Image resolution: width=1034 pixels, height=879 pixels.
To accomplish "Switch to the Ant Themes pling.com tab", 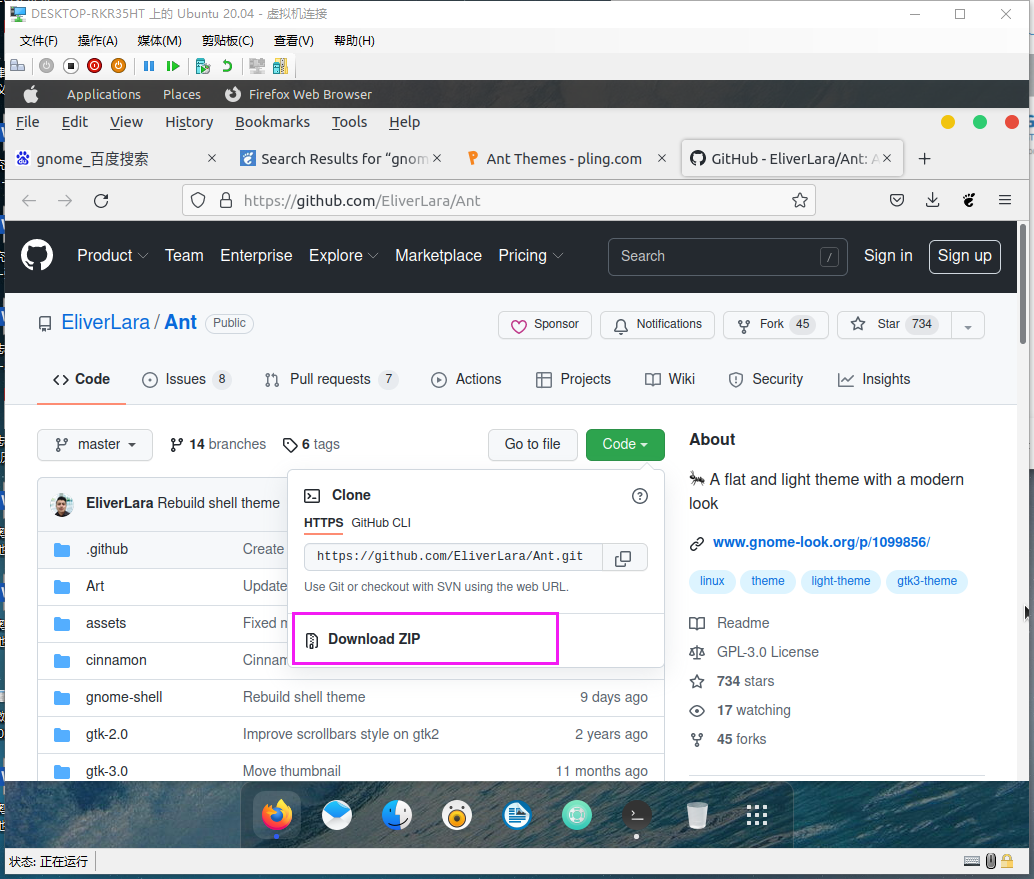I will coord(564,159).
